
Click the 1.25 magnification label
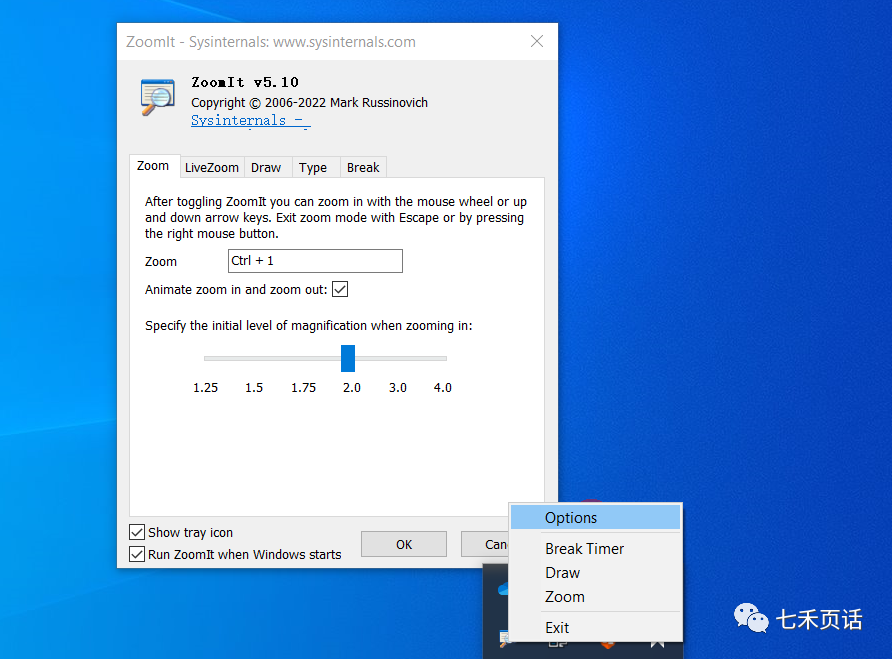coord(205,388)
